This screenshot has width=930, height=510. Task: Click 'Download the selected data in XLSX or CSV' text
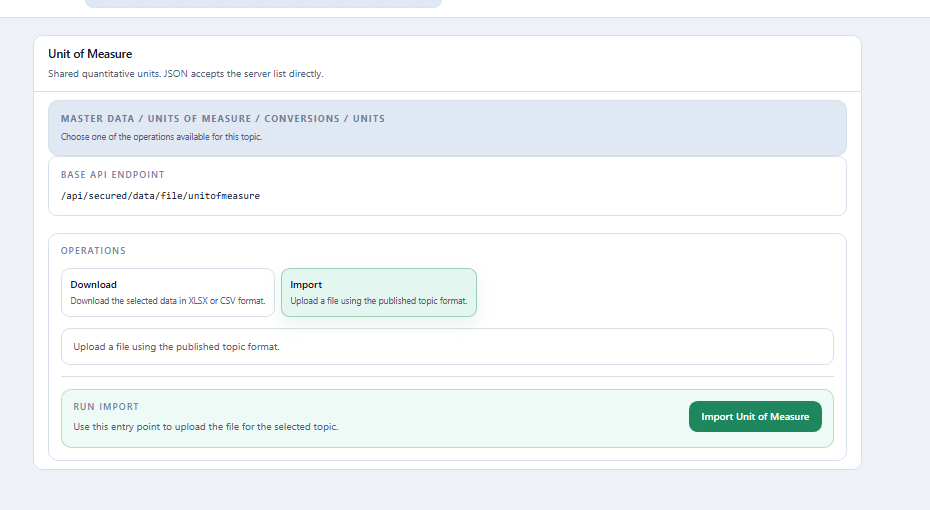[x=168, y=301]
